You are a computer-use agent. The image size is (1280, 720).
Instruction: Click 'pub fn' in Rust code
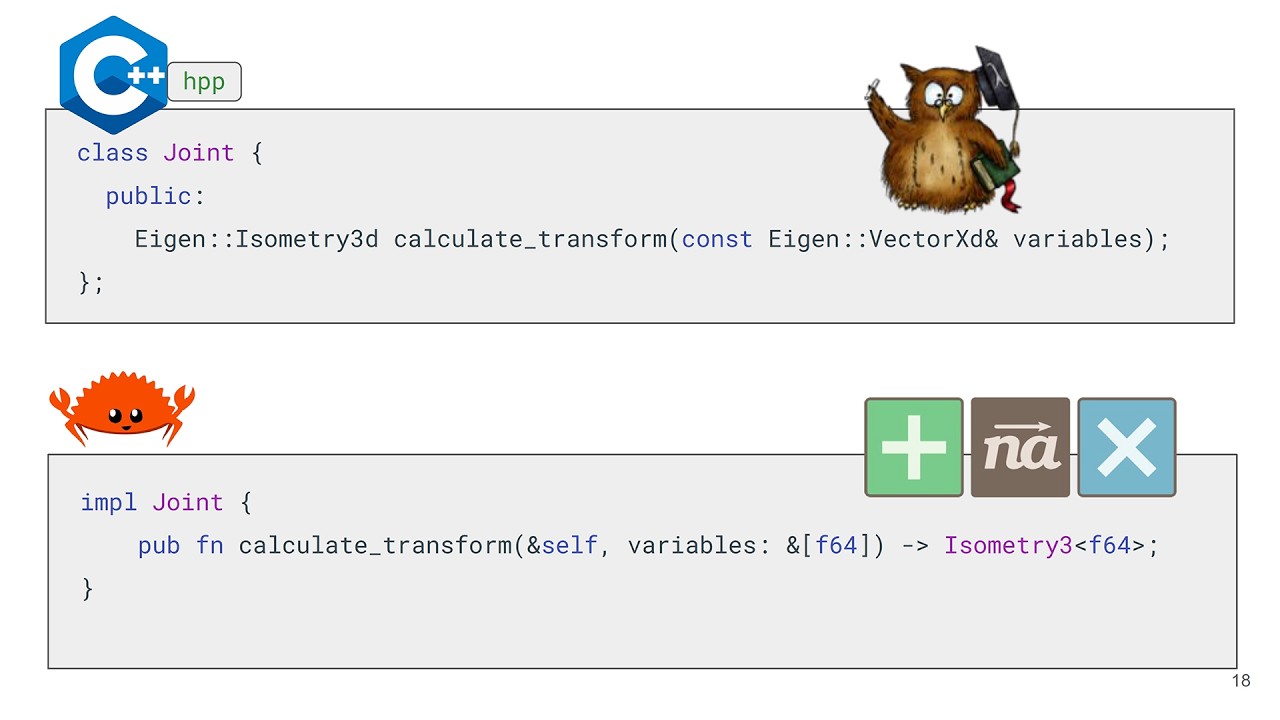[180, 546]
